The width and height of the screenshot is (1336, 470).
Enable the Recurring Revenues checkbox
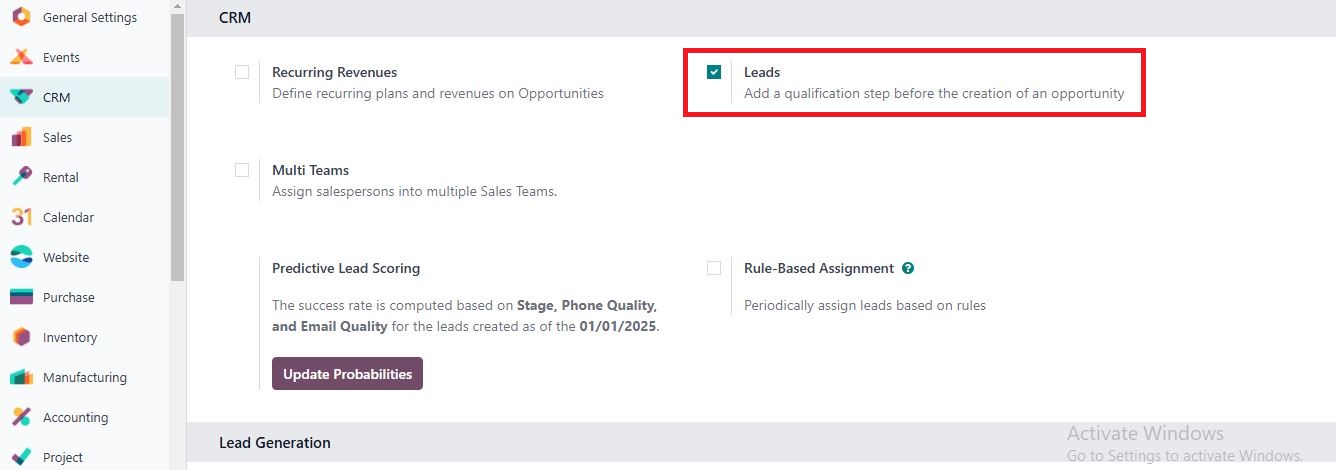coord(242,72)
